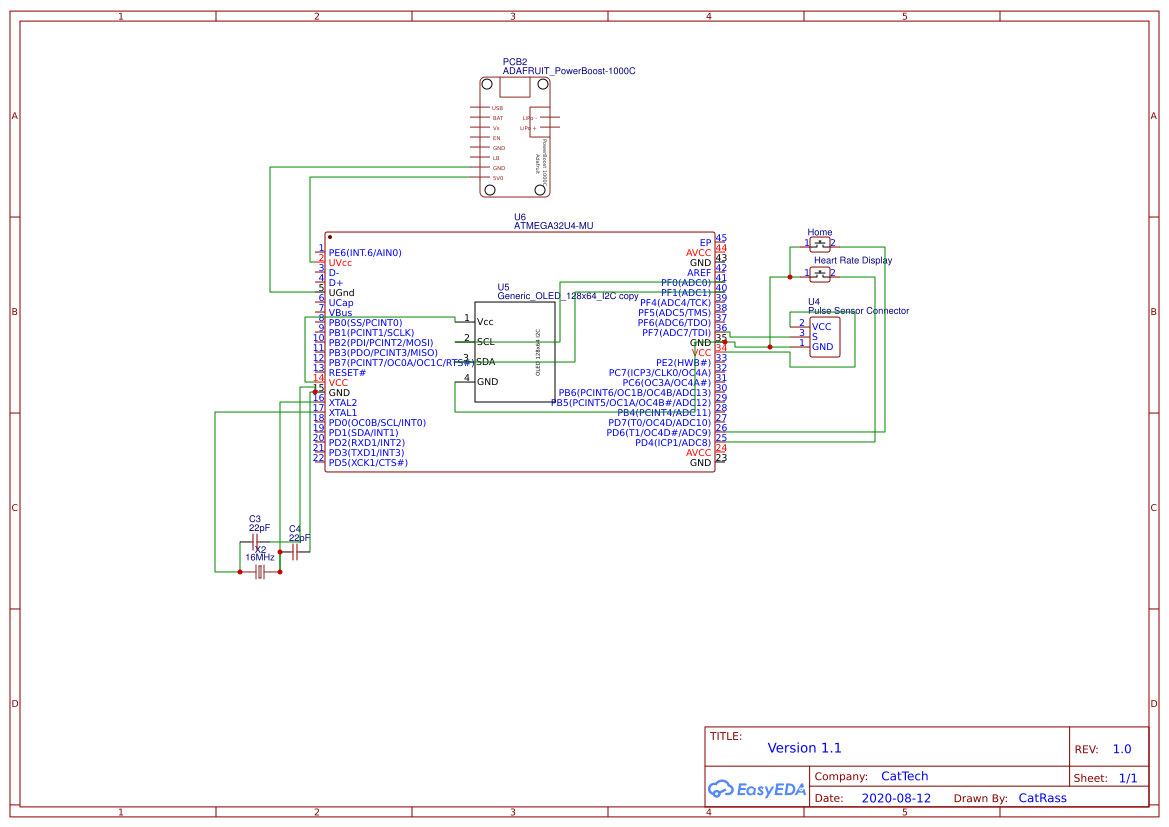Click the TITLE field showing Version 1.1
1169x827 pixels.
(x=804, y=748)
